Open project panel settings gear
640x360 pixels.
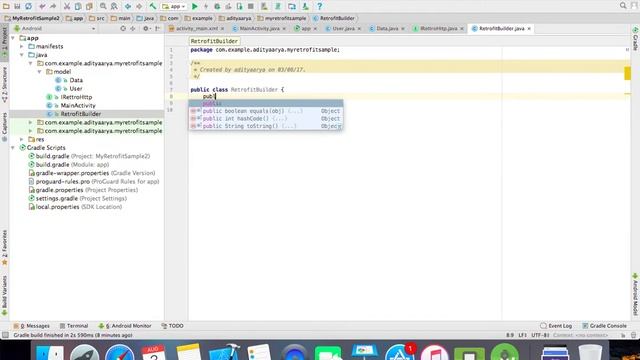click(x=146, y=29)
